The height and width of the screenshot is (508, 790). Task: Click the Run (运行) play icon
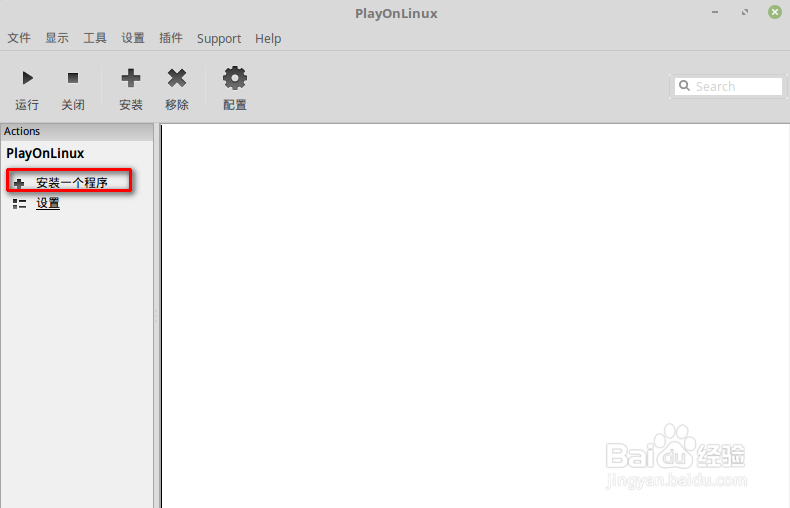pos(27,78)
